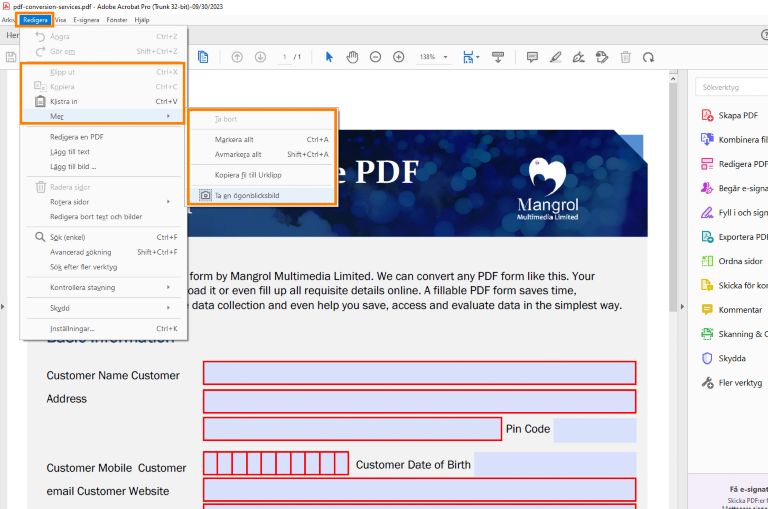Click the read mode toolbar icon

(498, 57)
